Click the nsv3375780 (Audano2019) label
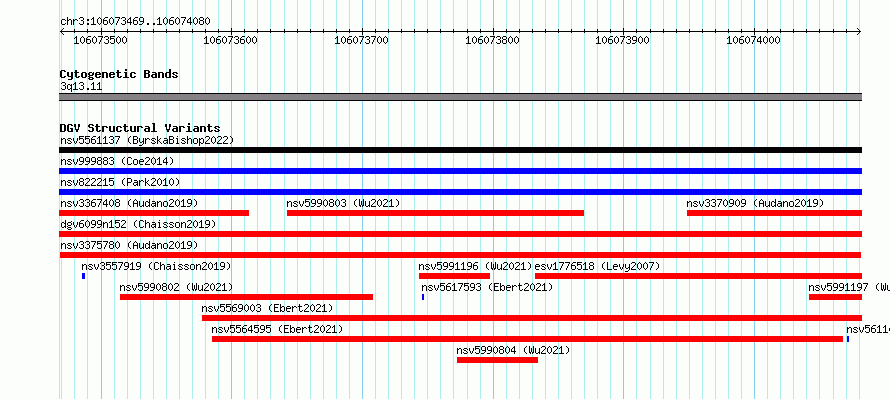Viewport: 890px width, 399px height. point(129,245)
